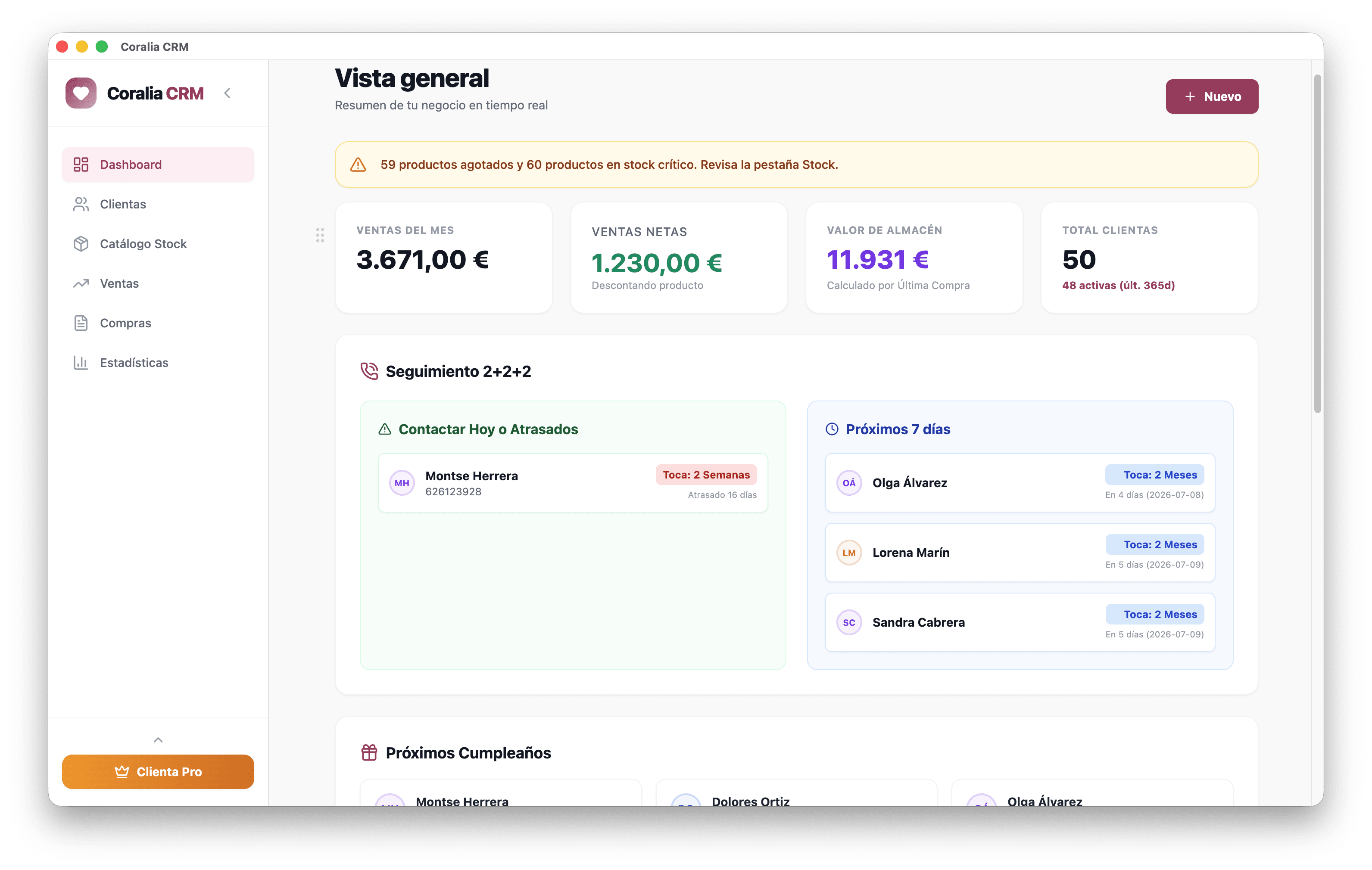Open Catálogo Stock in sidebar
Screen dimensions: 1372x870
158,244
